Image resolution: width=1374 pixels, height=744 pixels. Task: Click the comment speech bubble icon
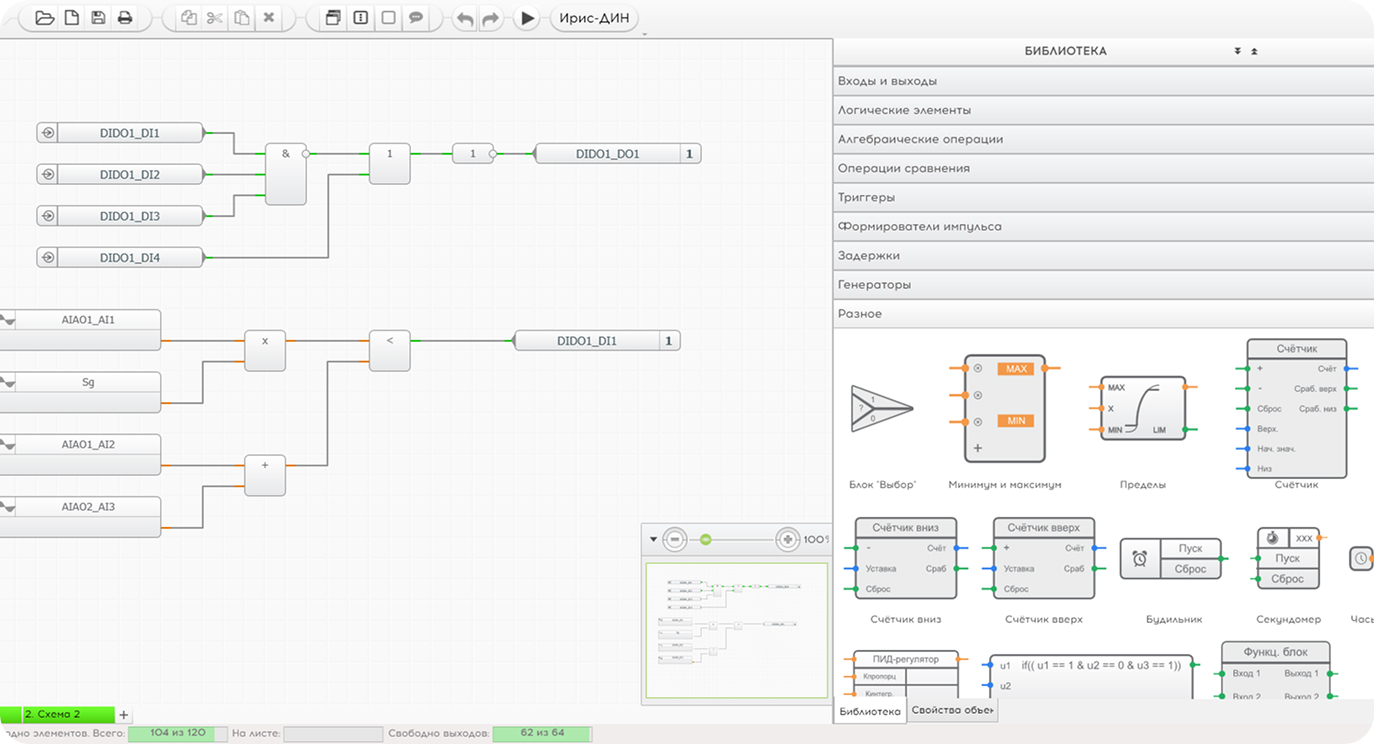416,18
